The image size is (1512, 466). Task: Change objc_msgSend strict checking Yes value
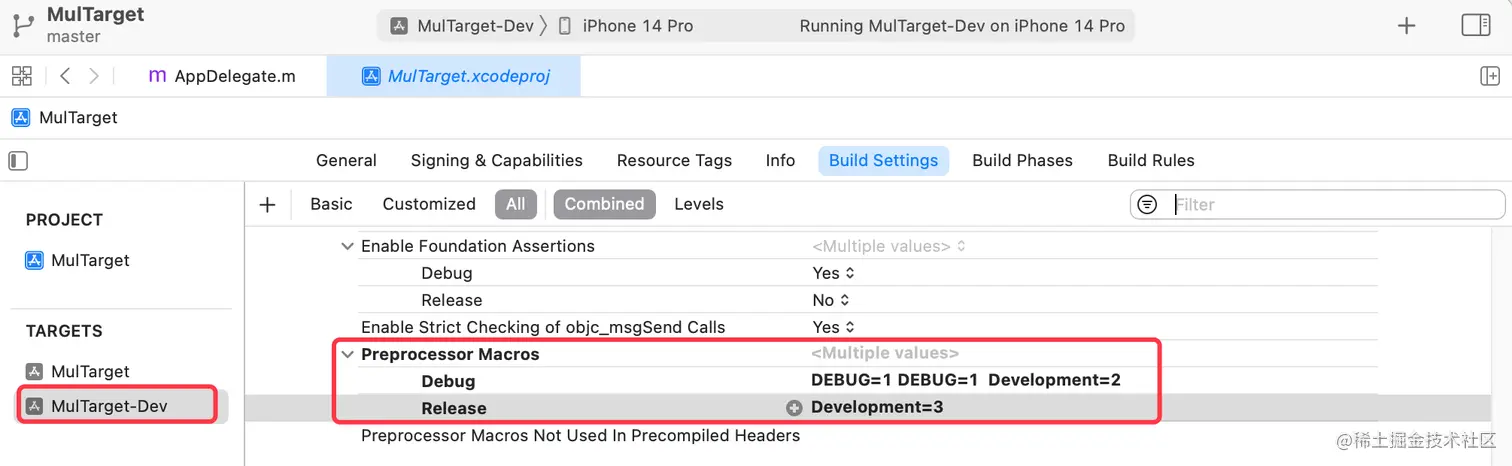833,327
